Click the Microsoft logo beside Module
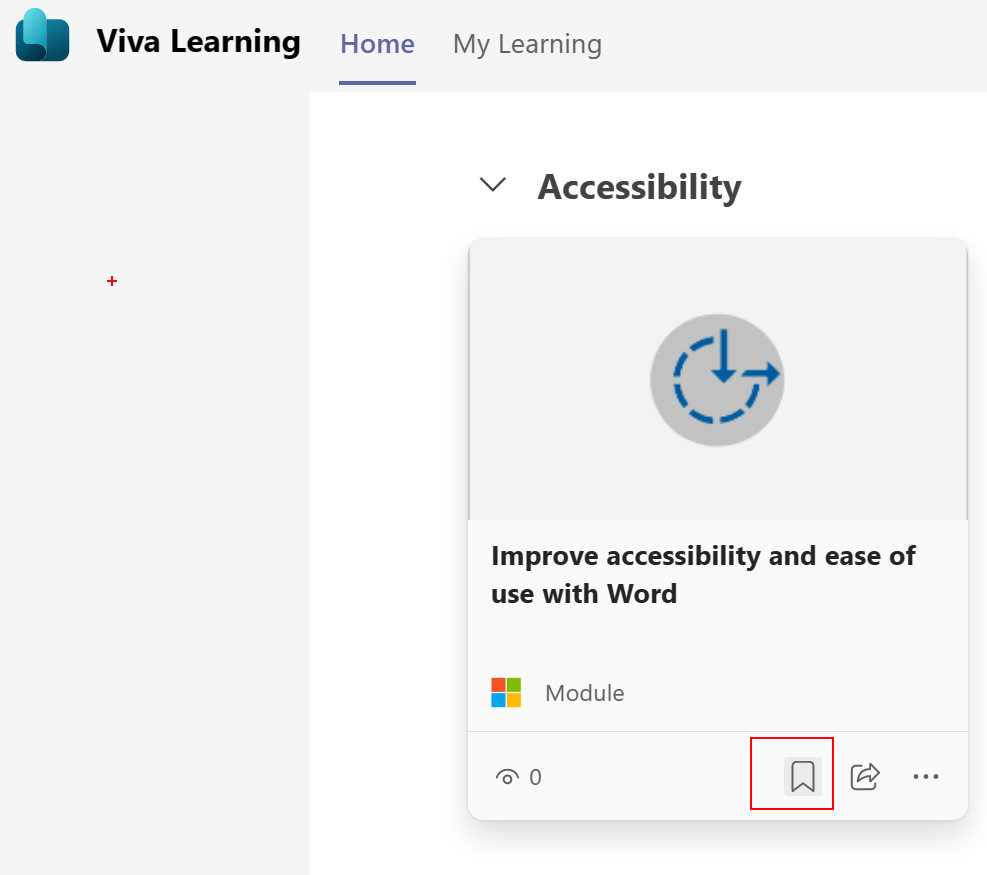Viewport: 987px width, 875px height. click(x=506, y=691)
